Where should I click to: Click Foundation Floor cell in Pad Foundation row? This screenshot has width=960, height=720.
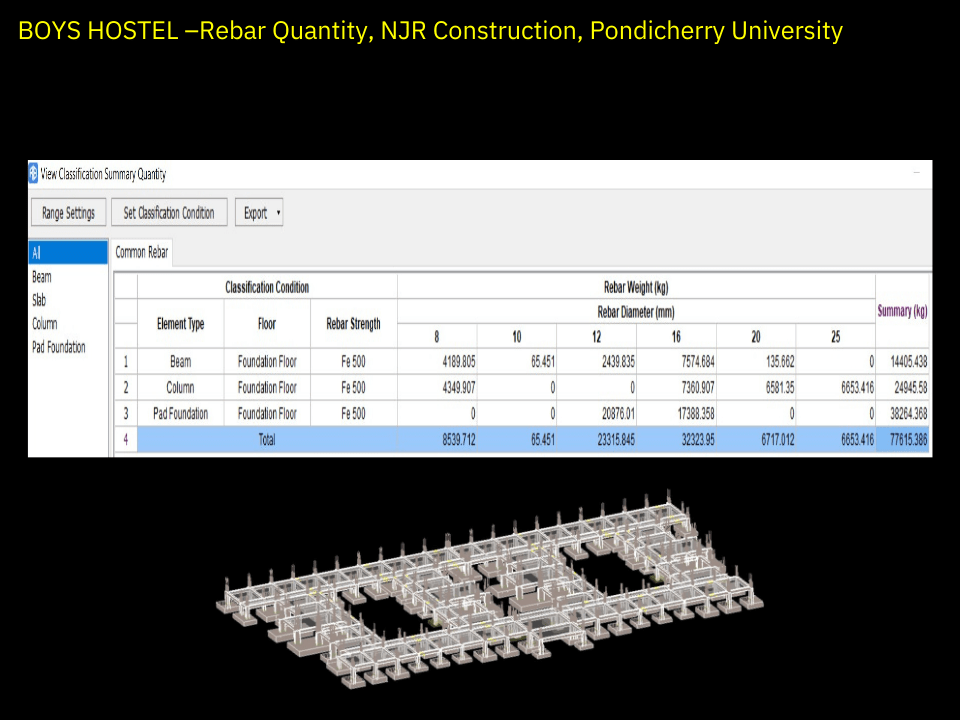click(267, 414)
